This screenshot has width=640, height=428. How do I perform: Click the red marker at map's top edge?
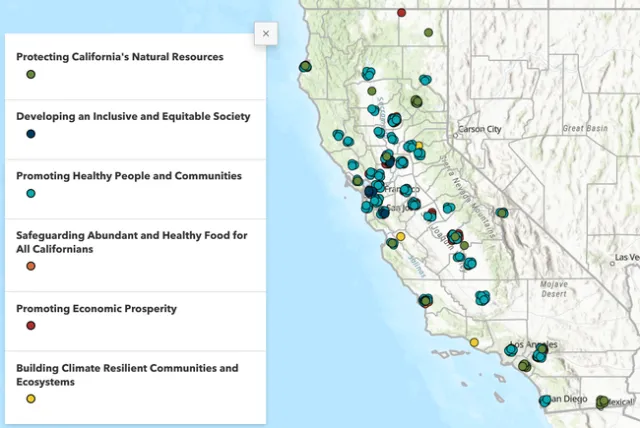[x=402, y=13]
